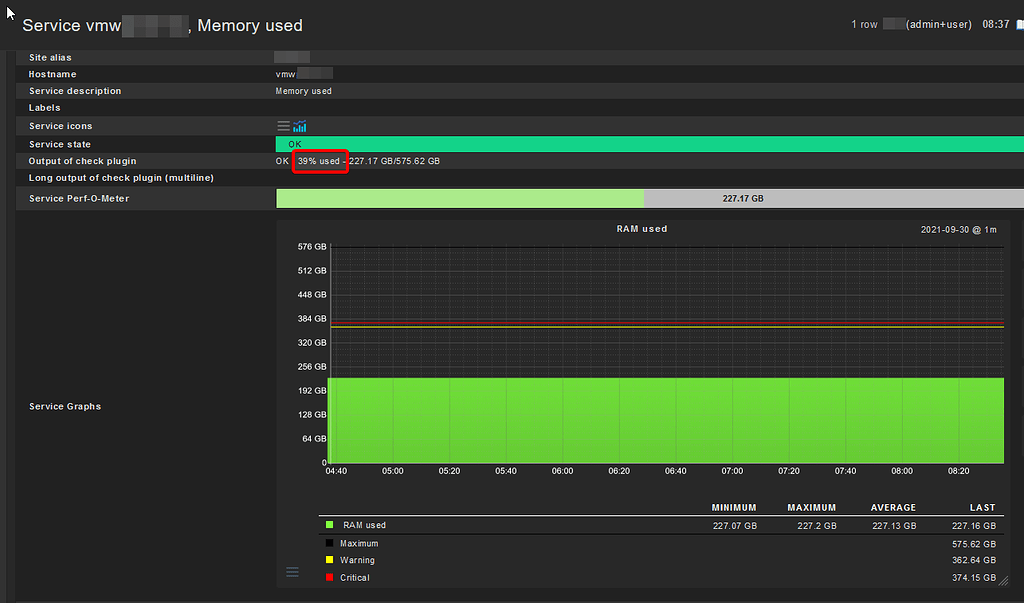
Task: Open the graph export hamburger menu
Action: pos(292,571)
